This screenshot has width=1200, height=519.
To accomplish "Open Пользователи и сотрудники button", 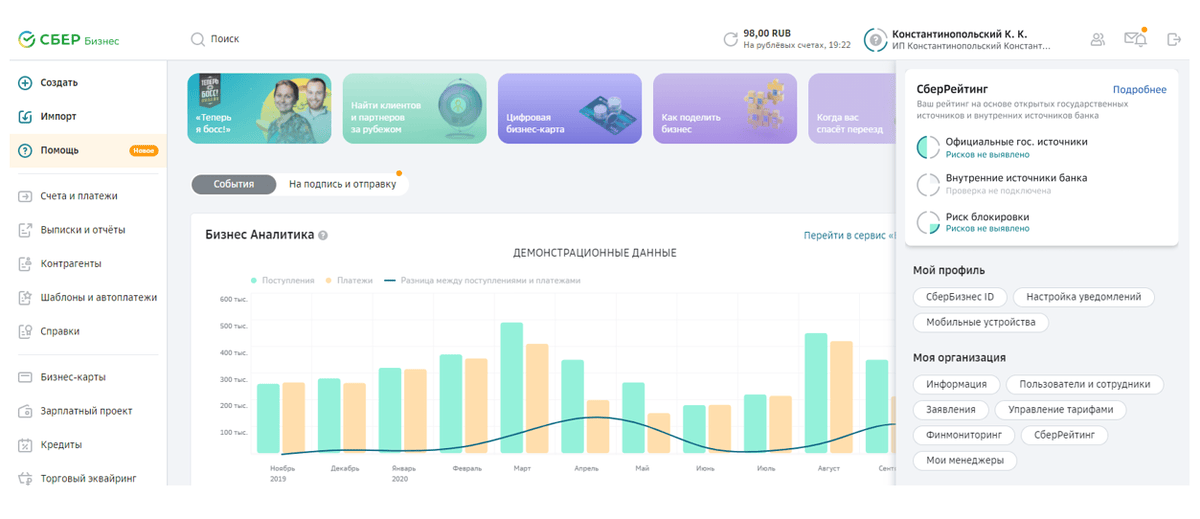I will point(1084,384).
